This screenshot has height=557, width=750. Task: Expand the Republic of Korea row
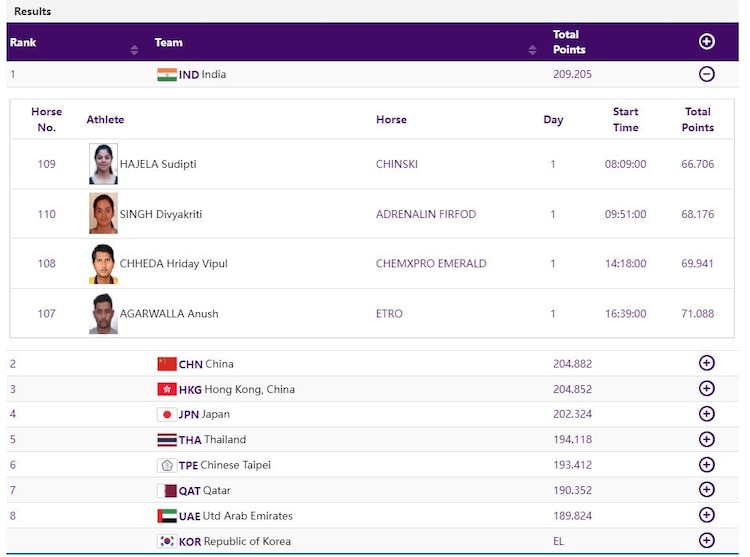pyautogui.click(x=706, y=540)
